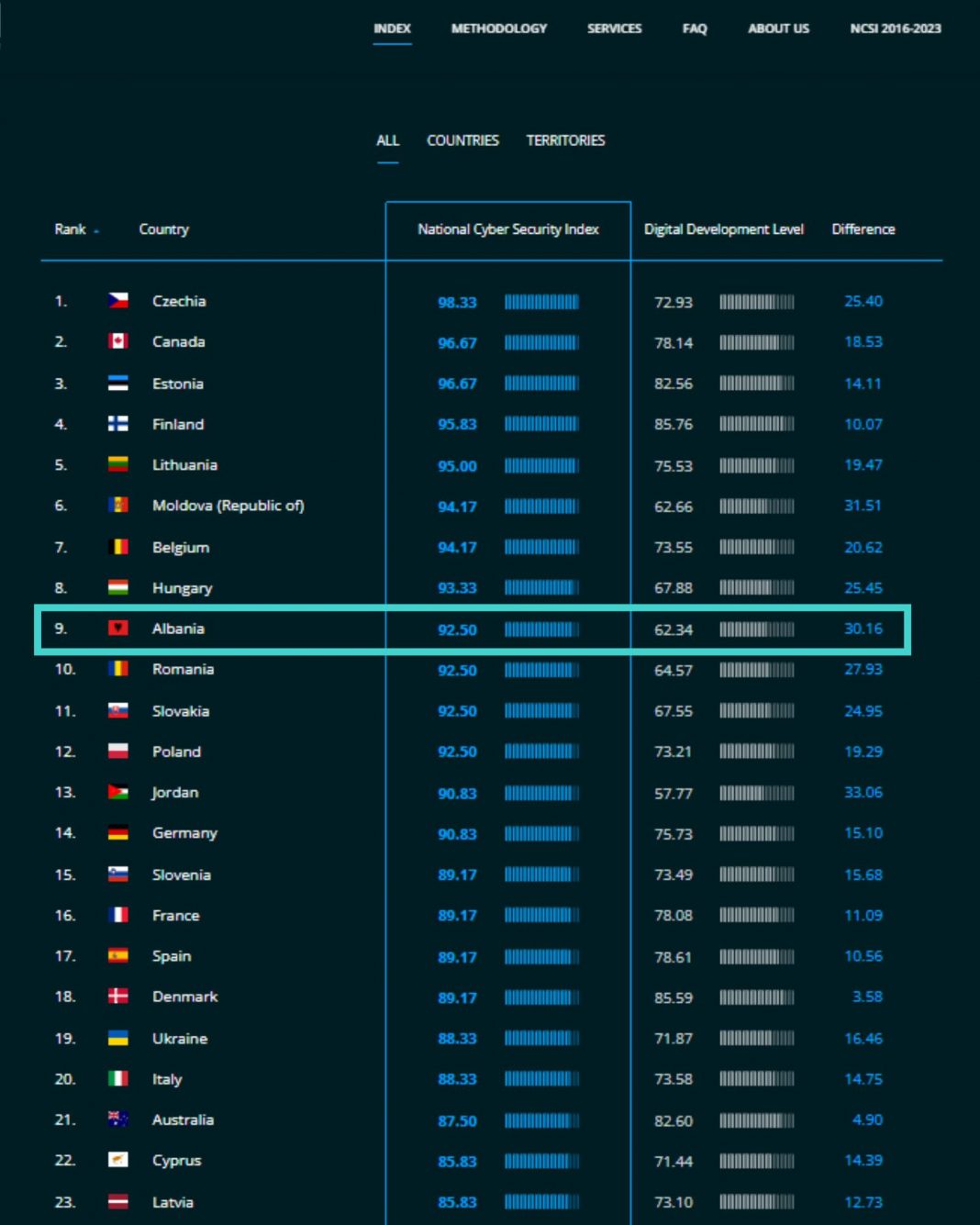Click the Denmark flag icon
Screen dimensions: 980x1225
point(117,997)
